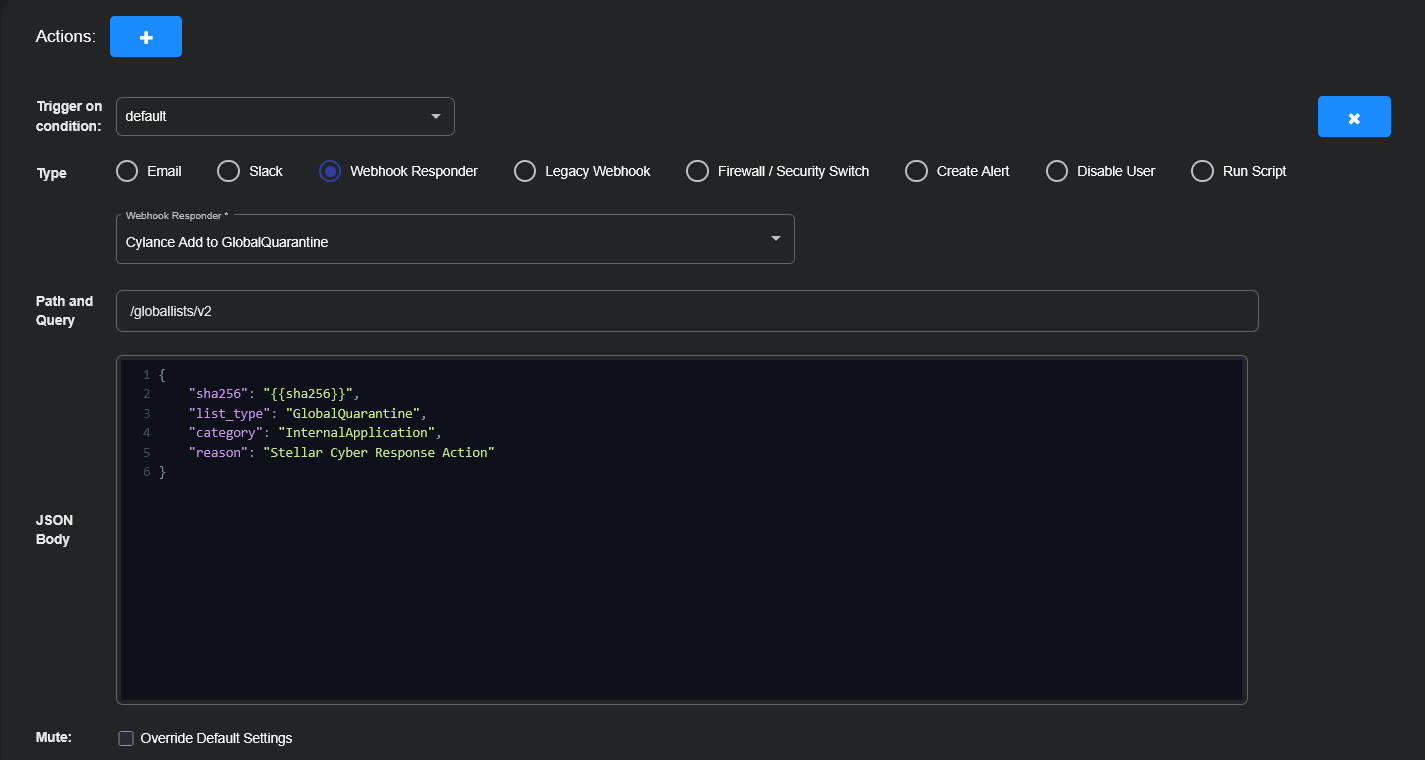
Task: Pick Firewall / Security Switch type
Action: point(697,171)
